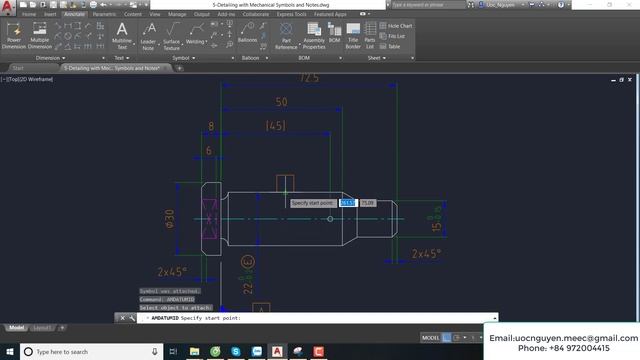
Task: Add a new layout with plus icon
Action: pos(62,328)
